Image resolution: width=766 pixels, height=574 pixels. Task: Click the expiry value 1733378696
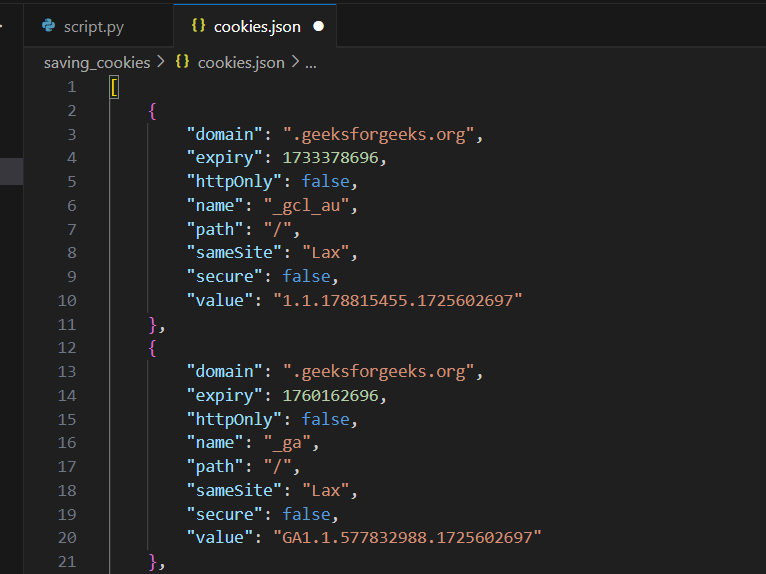point(330,158)
